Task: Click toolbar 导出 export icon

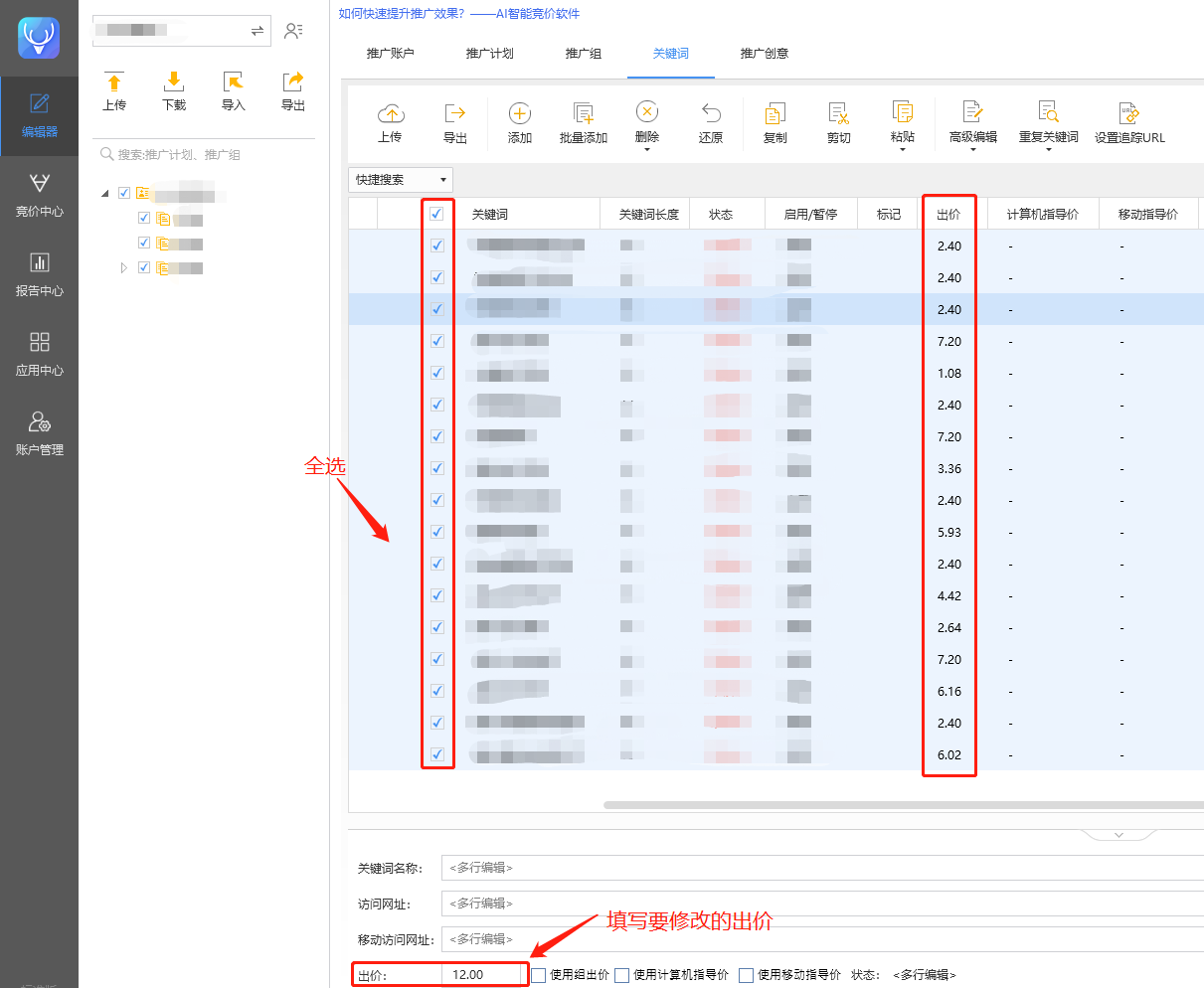Action: click(x=455, y=113)
